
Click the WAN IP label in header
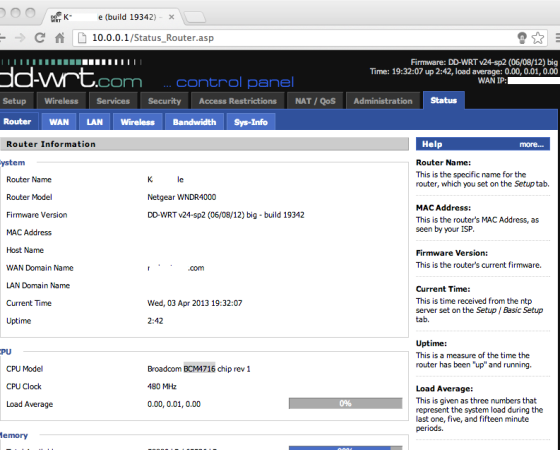tap(492, 81)
